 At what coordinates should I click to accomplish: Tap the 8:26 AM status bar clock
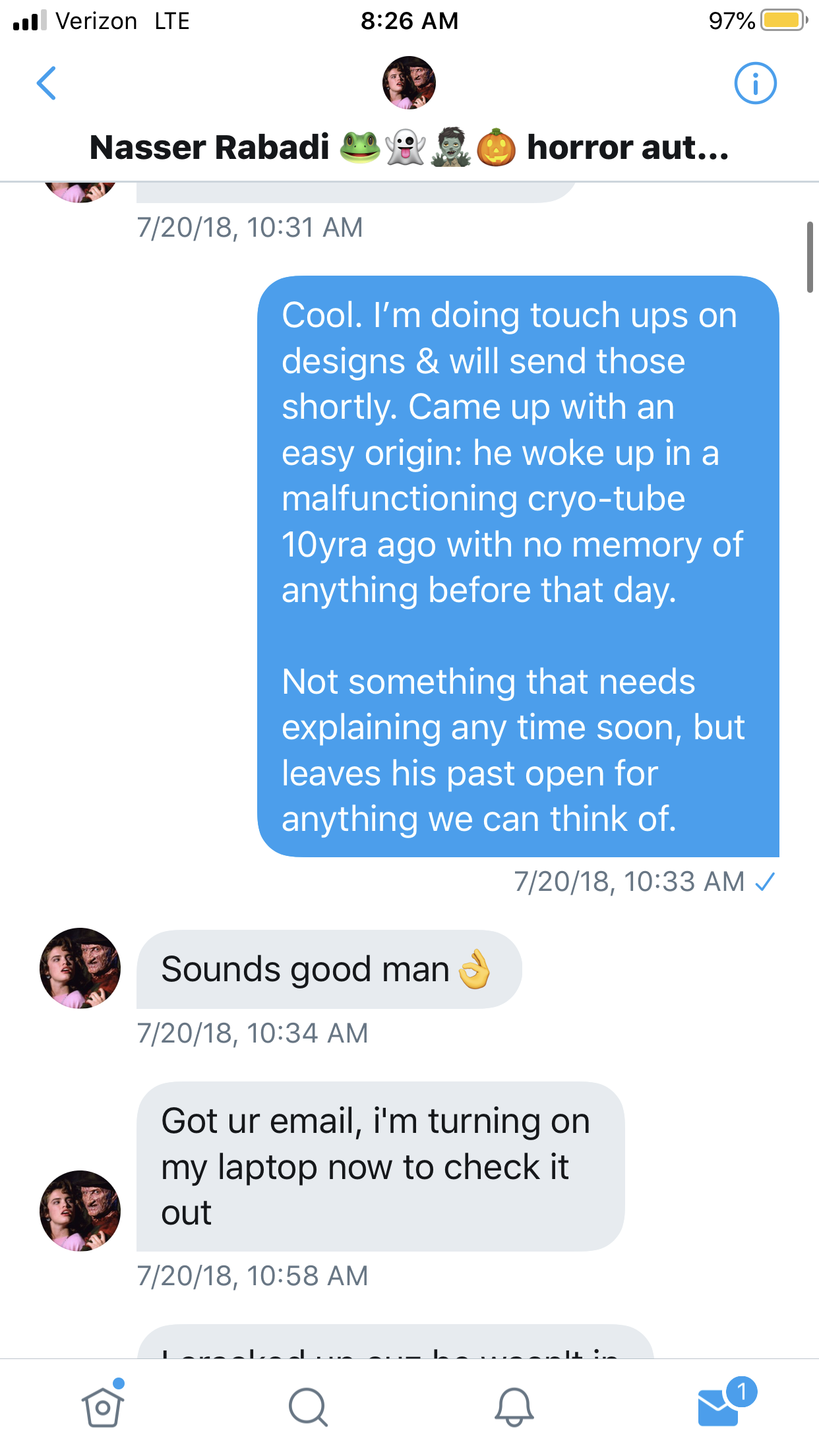pos(409,21)
